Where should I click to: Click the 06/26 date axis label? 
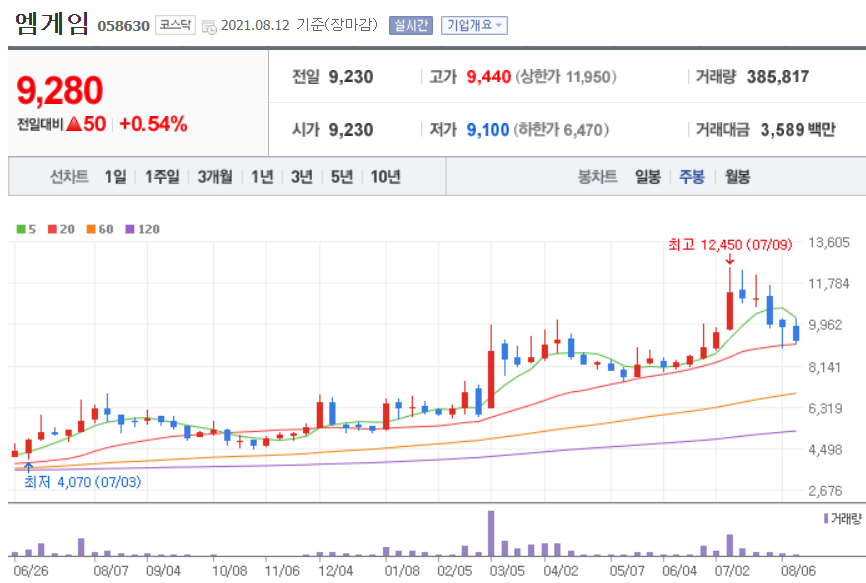(30, 570)
